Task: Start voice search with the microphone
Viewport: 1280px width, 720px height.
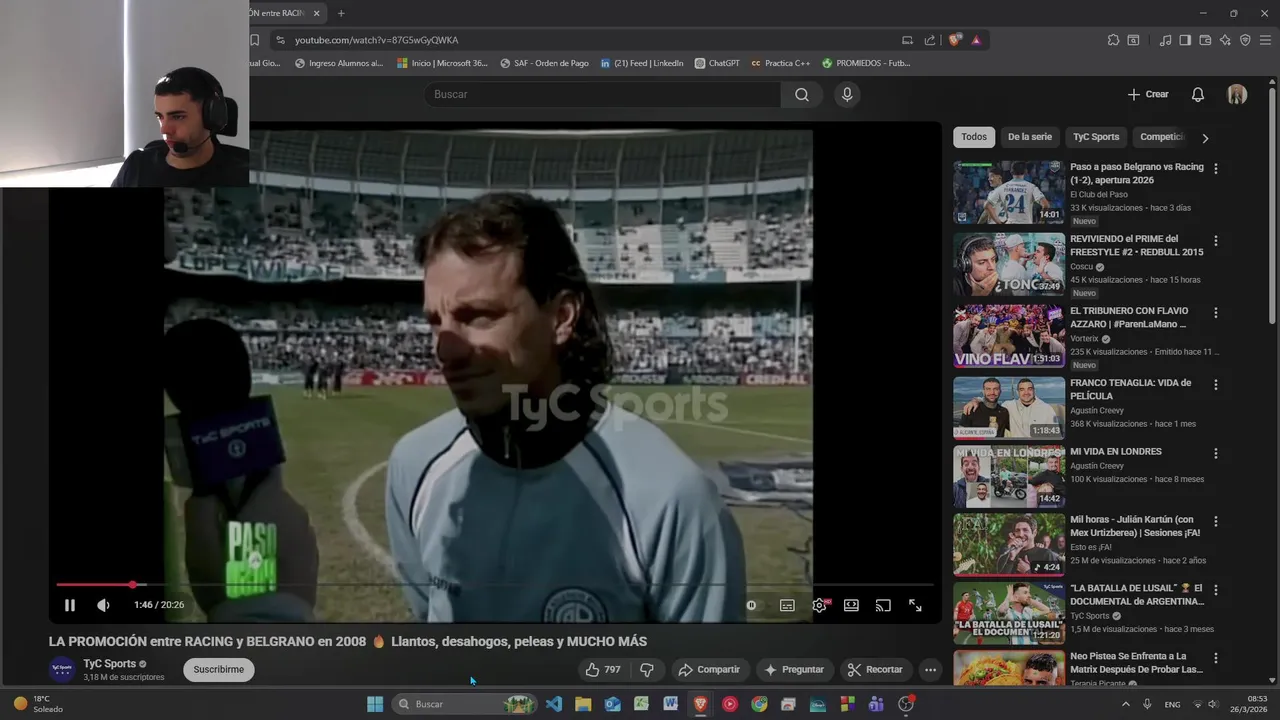Action: (847, 94)
